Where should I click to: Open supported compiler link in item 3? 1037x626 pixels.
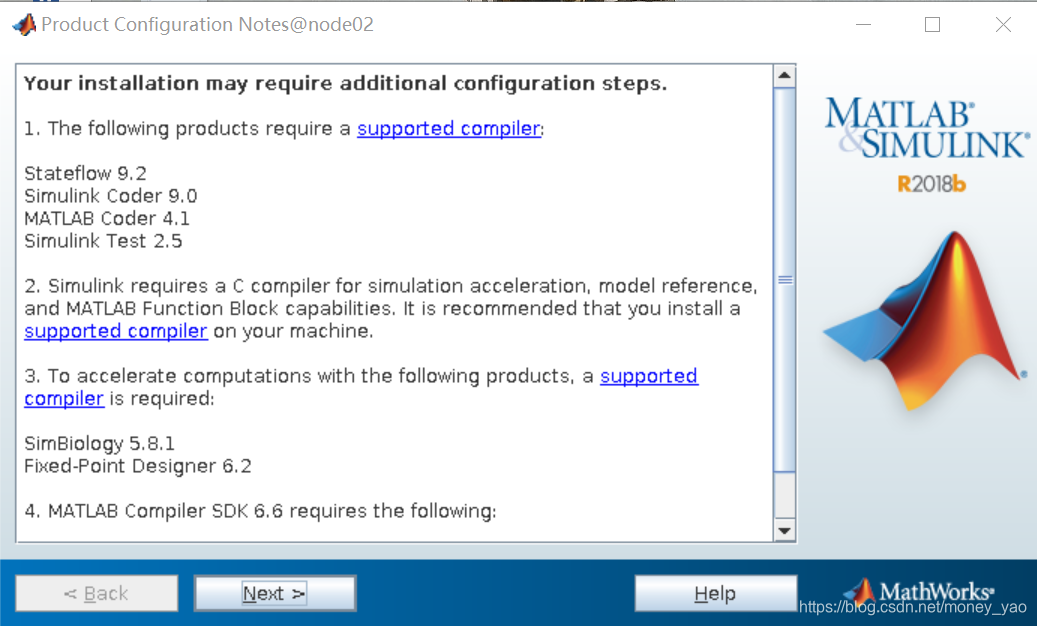point(648,376)
